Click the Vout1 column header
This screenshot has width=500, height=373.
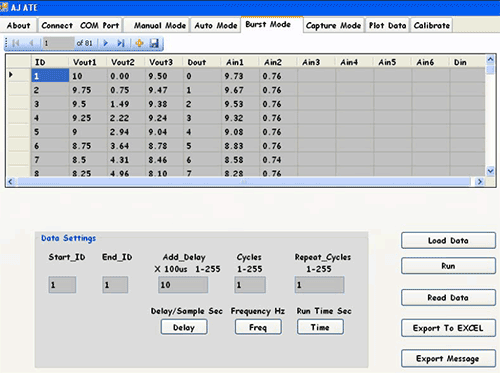click(x=88, y=62)
